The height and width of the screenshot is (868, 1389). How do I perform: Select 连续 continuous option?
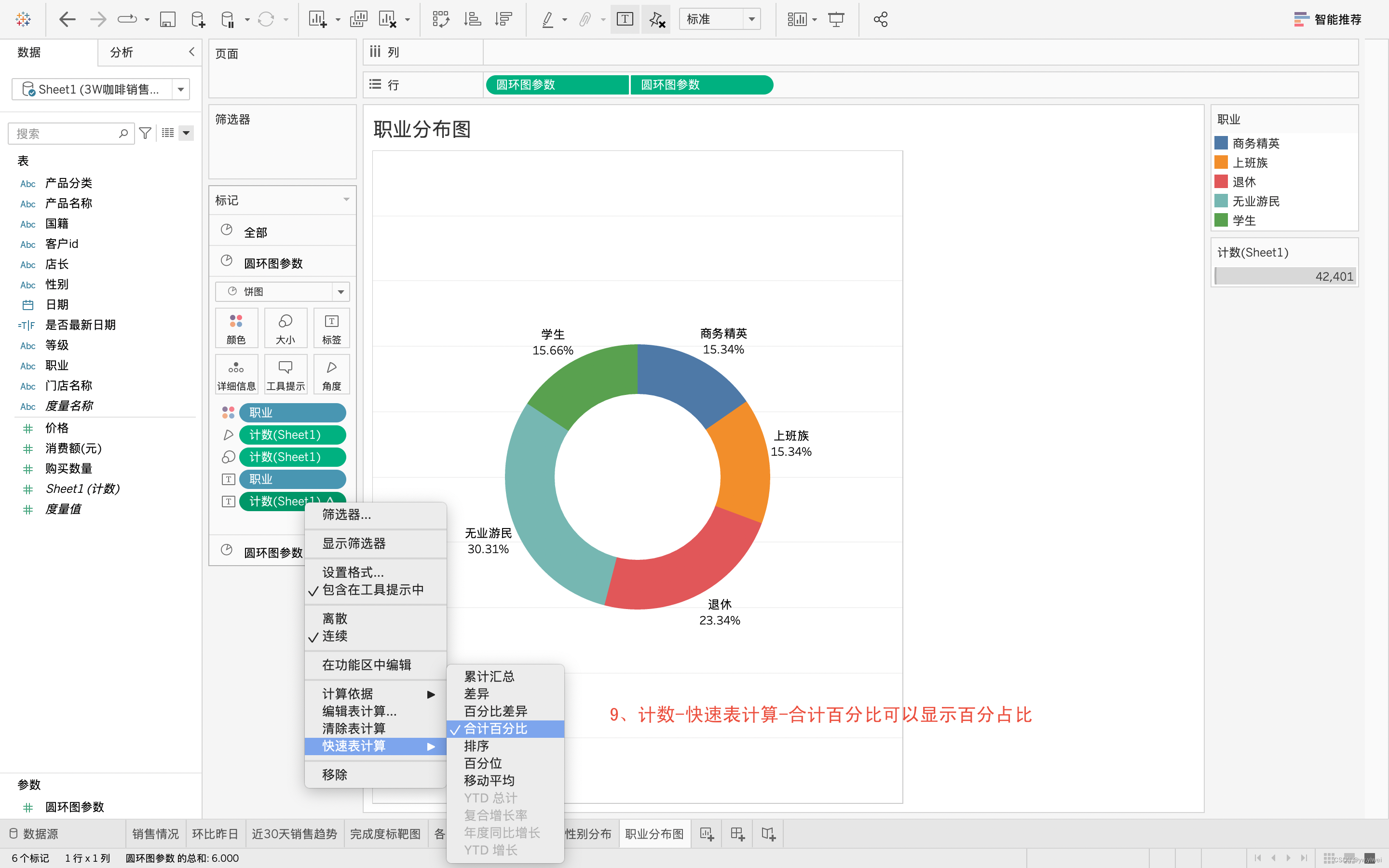(375, 636)
